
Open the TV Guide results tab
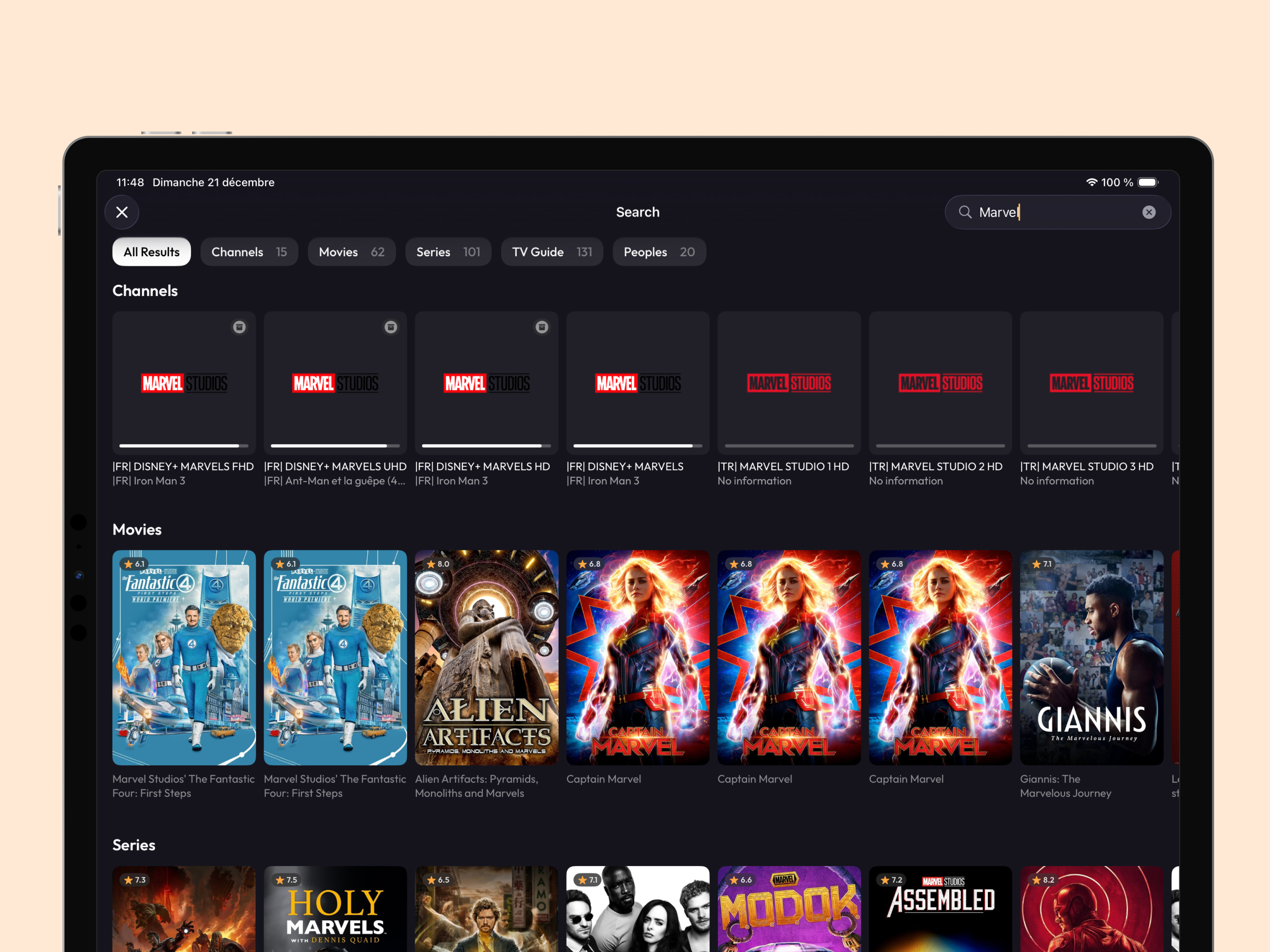551,252
